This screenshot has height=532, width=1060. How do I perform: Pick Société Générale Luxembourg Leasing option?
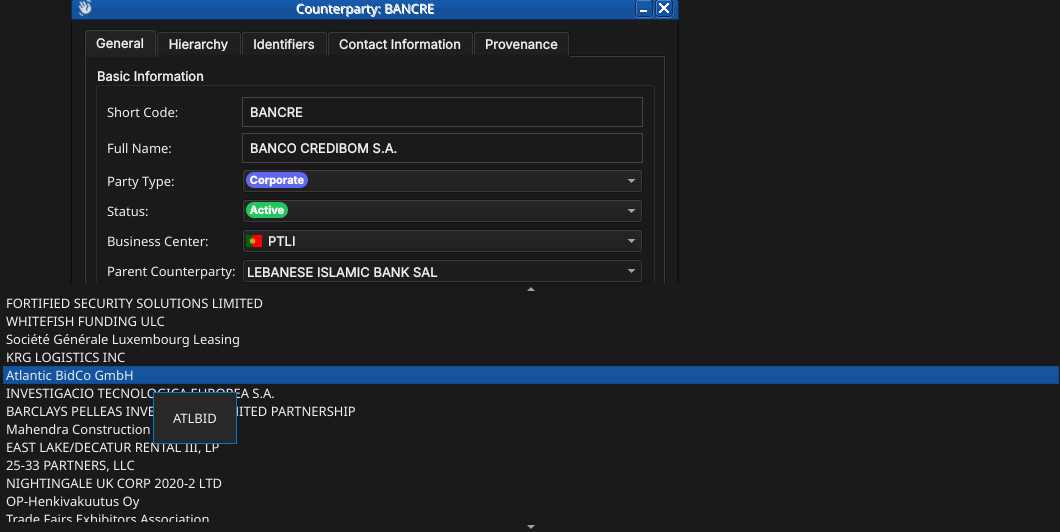pos(531,339)
